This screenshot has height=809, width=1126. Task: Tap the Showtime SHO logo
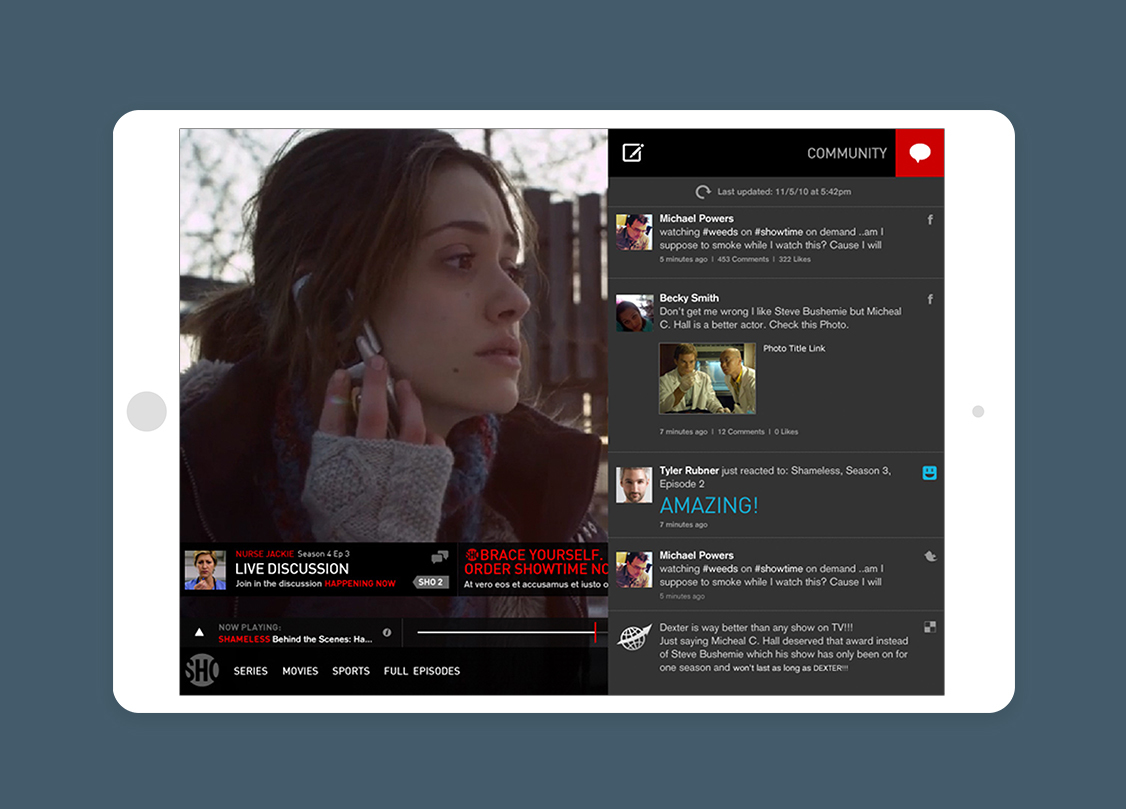click(201, 671)
